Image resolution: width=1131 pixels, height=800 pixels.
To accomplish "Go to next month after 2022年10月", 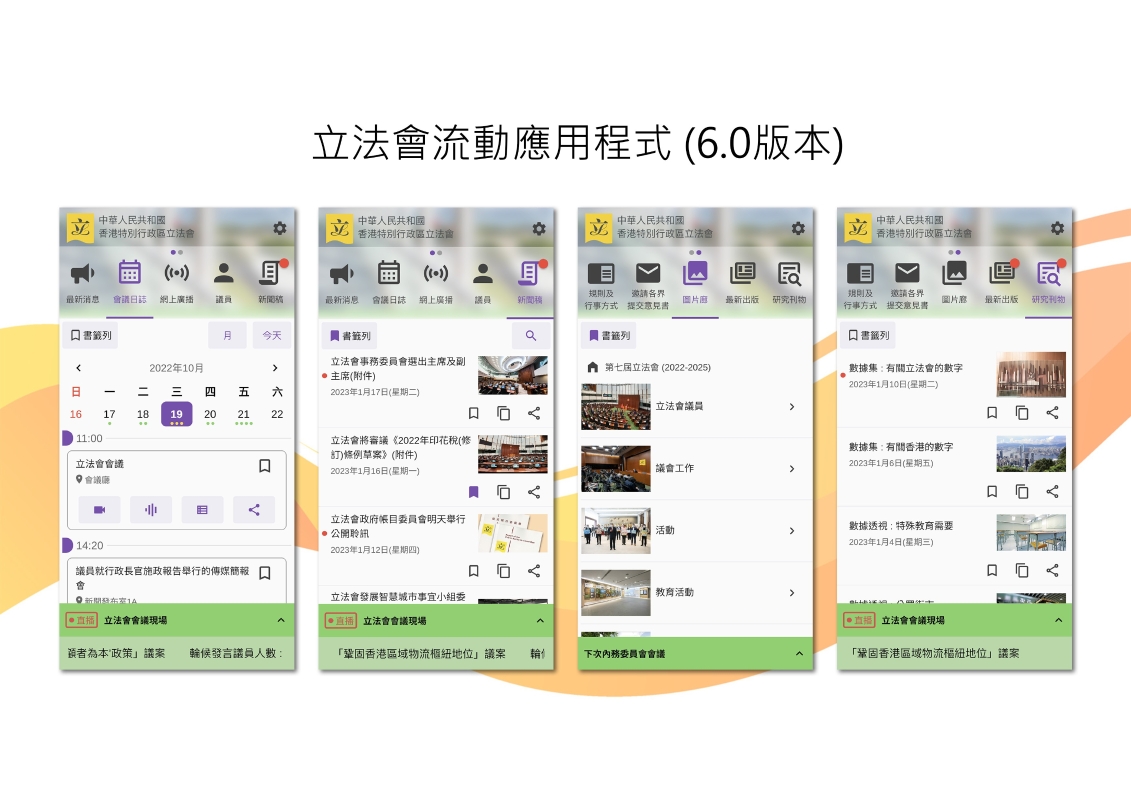I will tap(275, 368).
